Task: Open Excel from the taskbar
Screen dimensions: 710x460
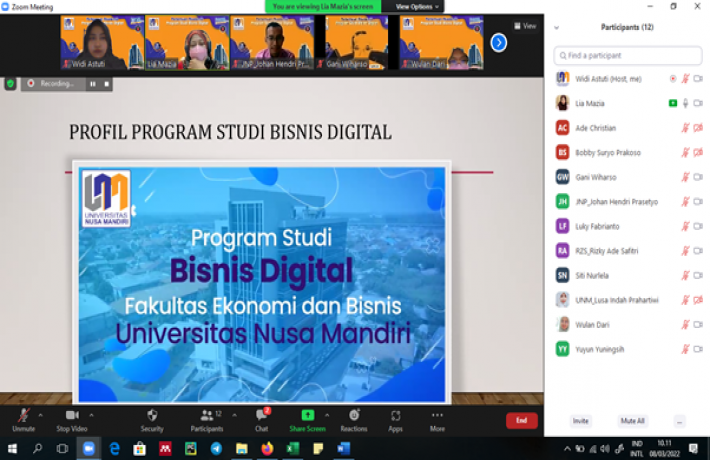Action: click(x=293, y=449)
